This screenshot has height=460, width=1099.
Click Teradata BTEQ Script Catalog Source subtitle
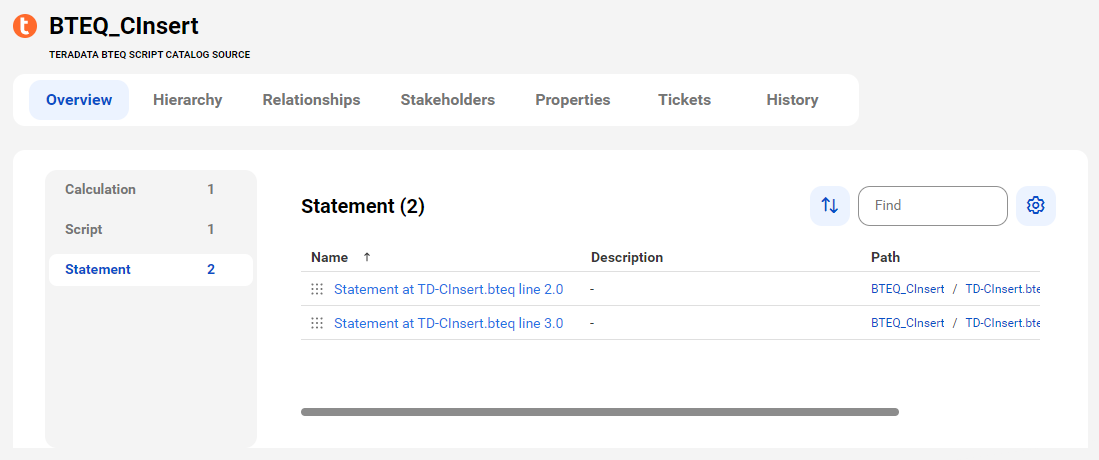pos(149,54)
